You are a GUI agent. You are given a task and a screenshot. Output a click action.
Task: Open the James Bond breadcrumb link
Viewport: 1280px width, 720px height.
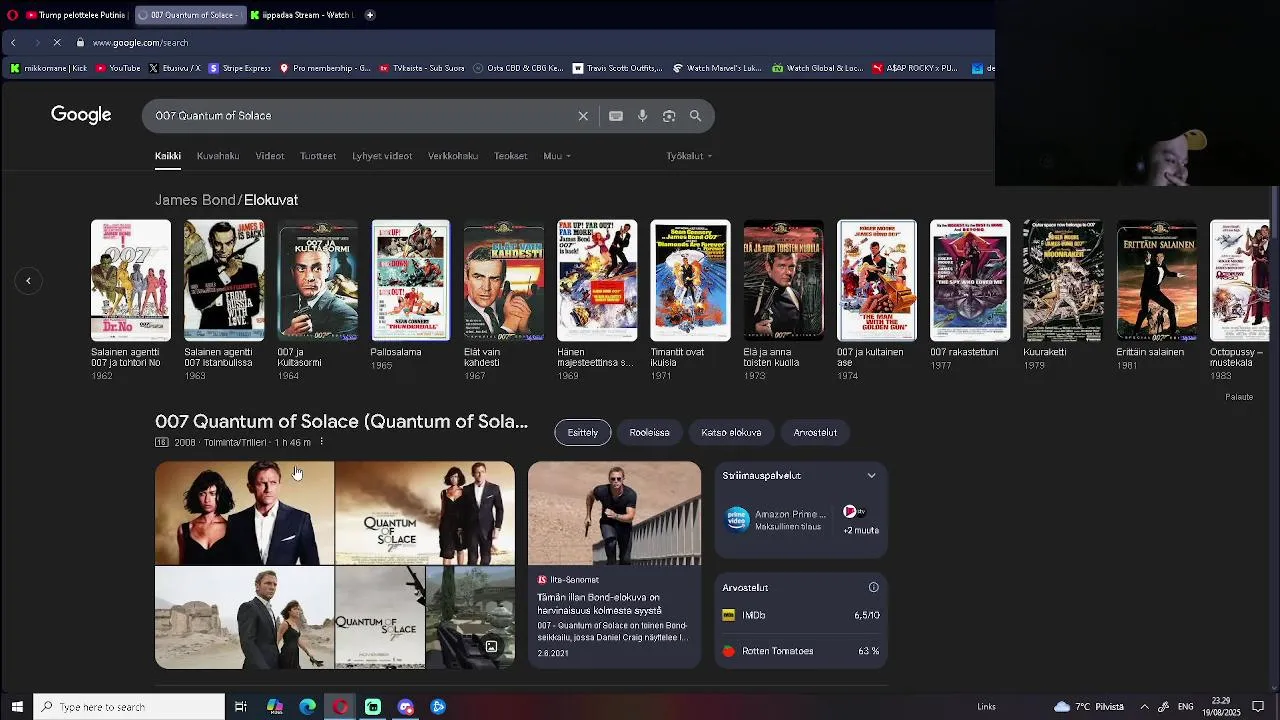point(195,200)
